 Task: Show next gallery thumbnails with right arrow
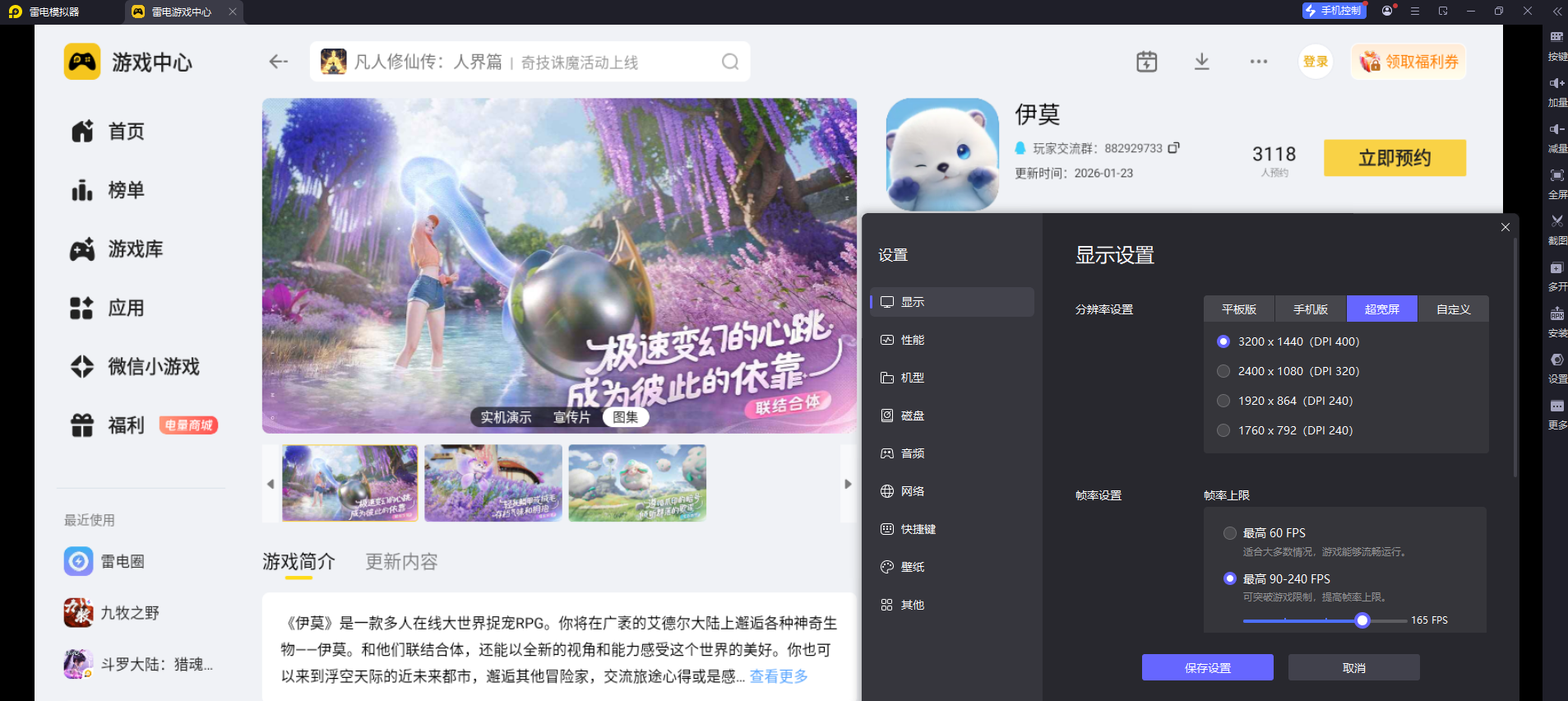[x=848, y=484]
